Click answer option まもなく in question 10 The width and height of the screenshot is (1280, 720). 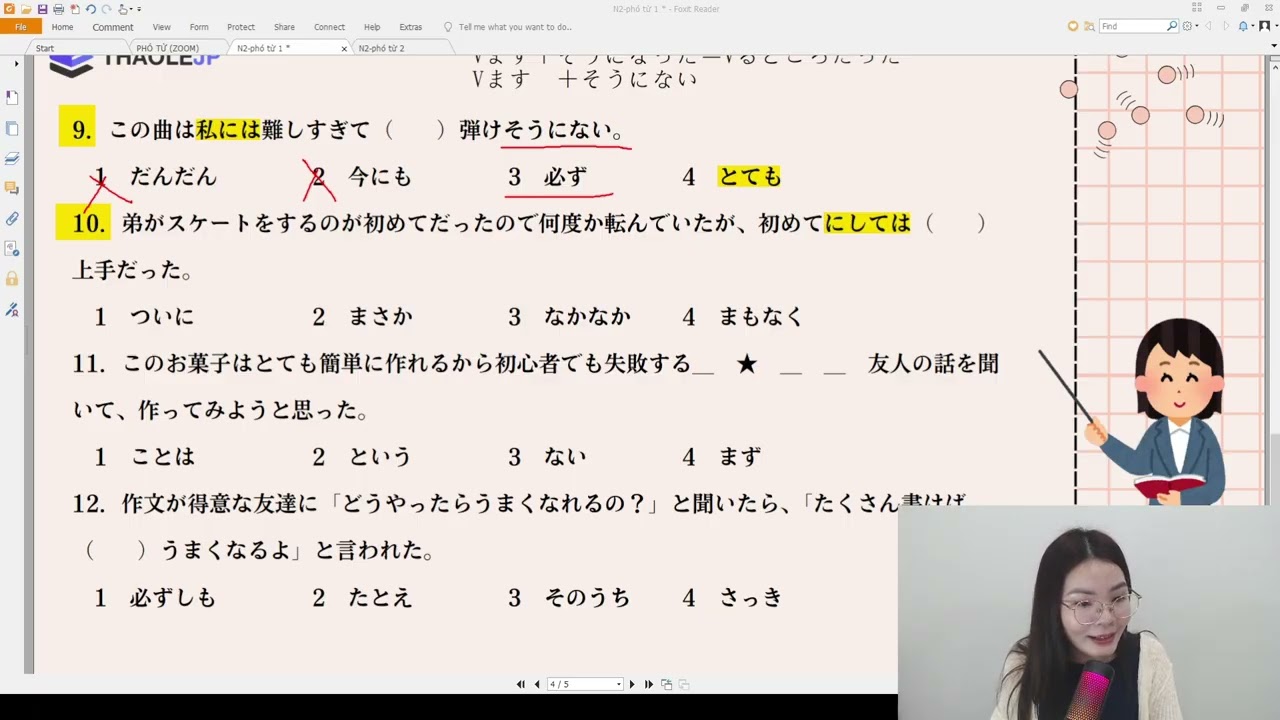pos(761,317)
